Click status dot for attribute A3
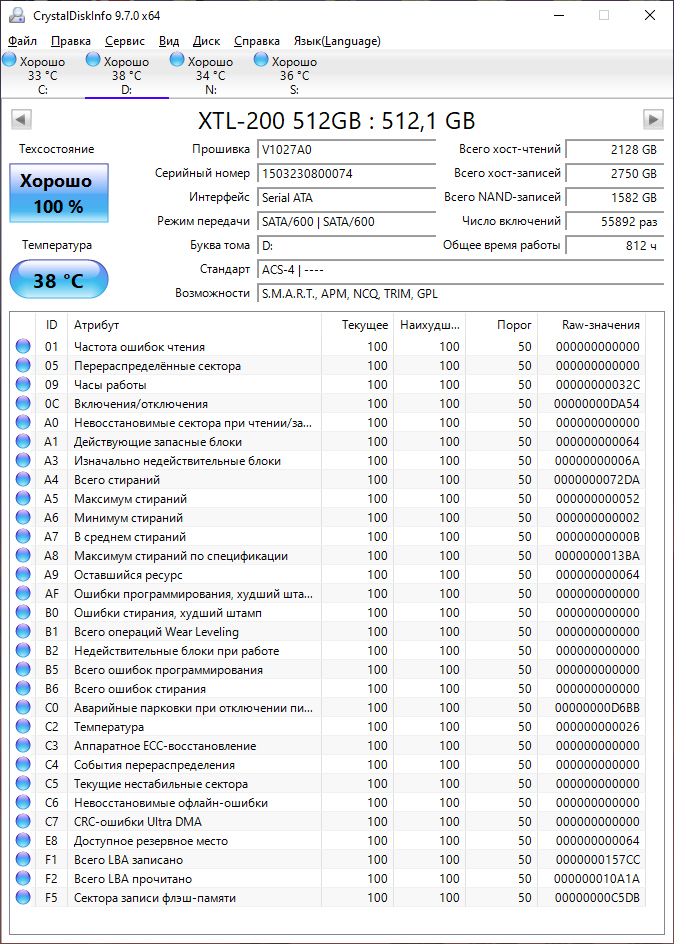The width and height of the screenshot is (686, 944). (x=23, y=461)
